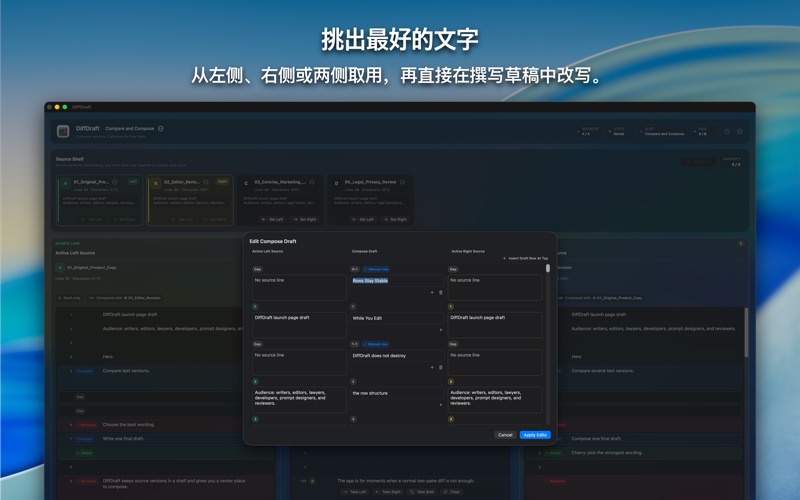Click left lane line "Choose the best wording."

128,424
